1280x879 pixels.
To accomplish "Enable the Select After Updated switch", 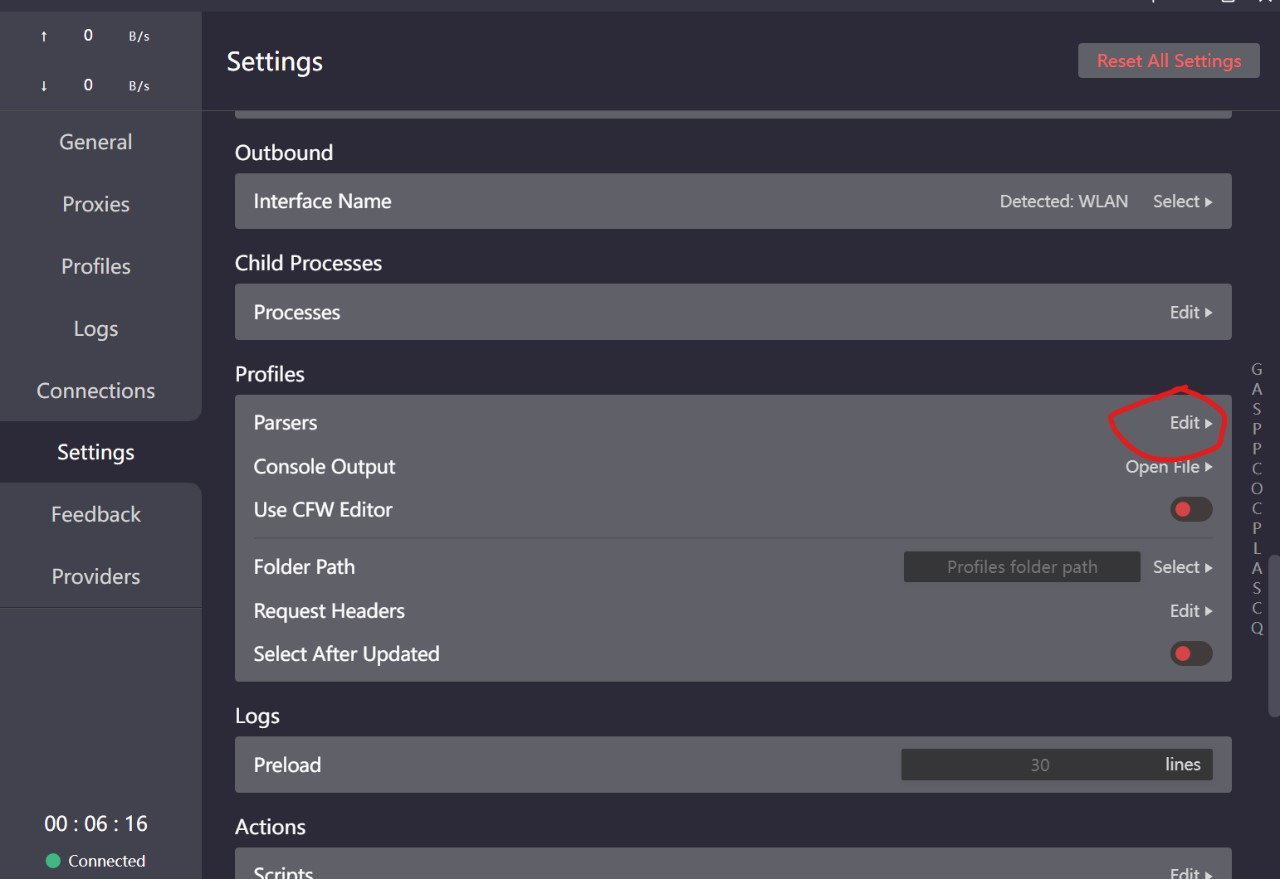I will [x=1191, y=654].
